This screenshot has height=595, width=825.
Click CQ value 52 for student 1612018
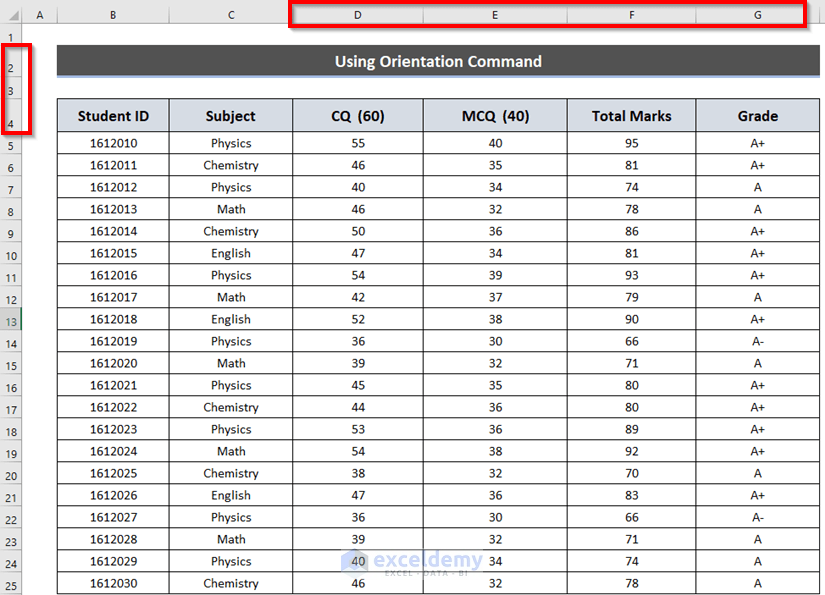[x=358, y=319]
